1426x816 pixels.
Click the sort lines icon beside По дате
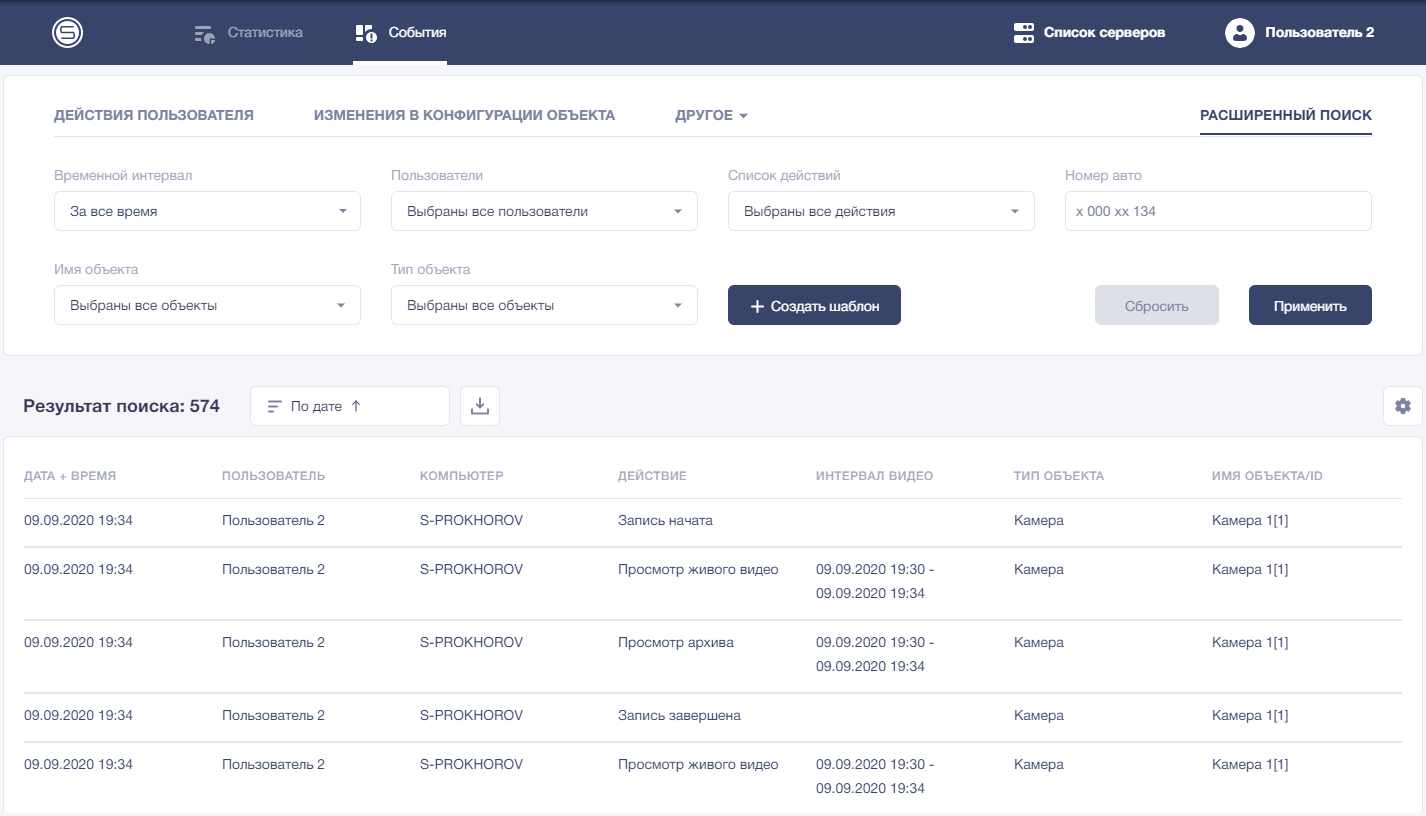tap(274, 407)
